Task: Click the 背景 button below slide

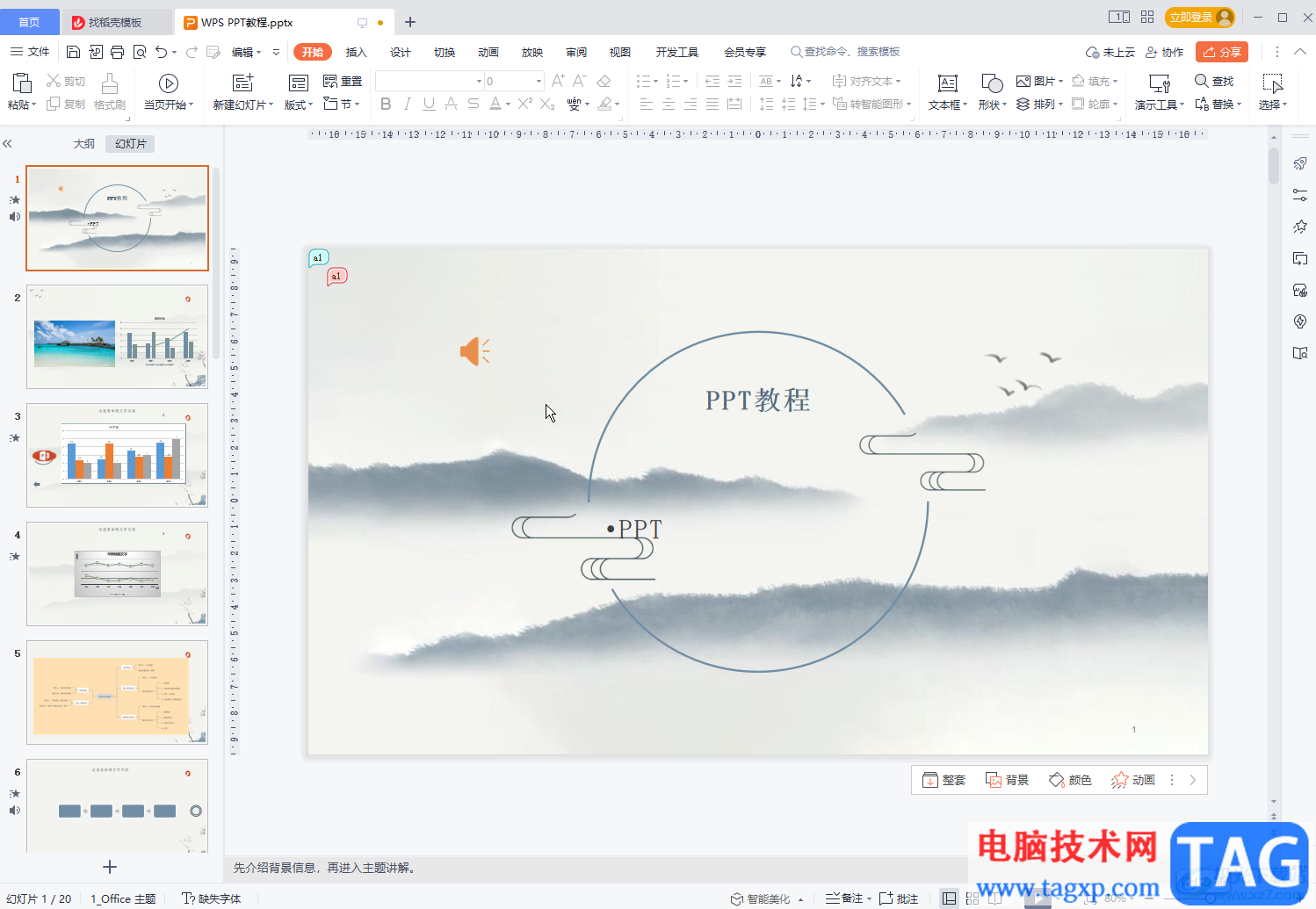Action: pyautogui.click(x=1007, y=780)
